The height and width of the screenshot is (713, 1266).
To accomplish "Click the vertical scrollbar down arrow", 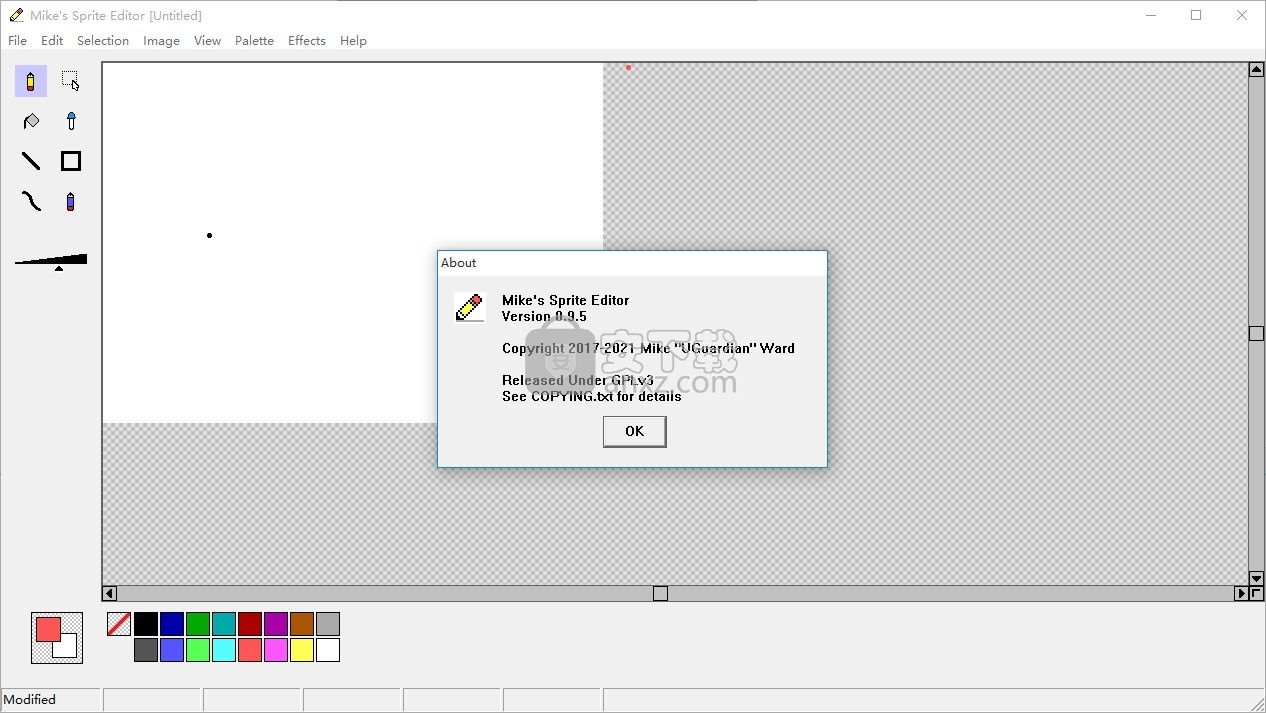I will pos(1257,579).
